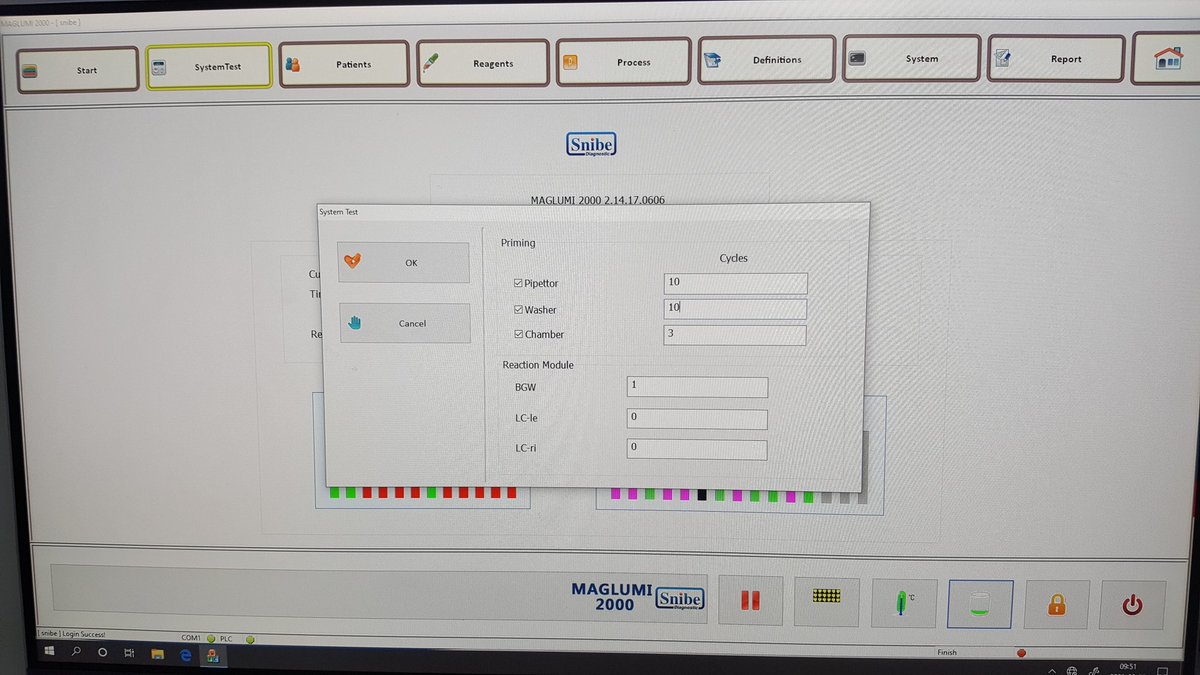Click the red power shutdown icon
Viewport: 1200px width, 675px height.
pos(1132,605)
